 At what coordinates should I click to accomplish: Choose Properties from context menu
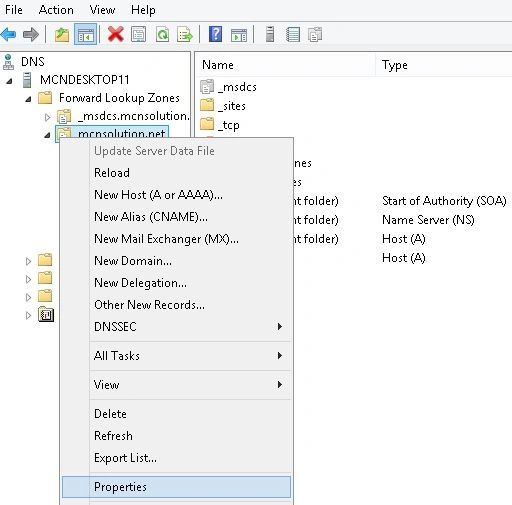(x=176, y=487)
